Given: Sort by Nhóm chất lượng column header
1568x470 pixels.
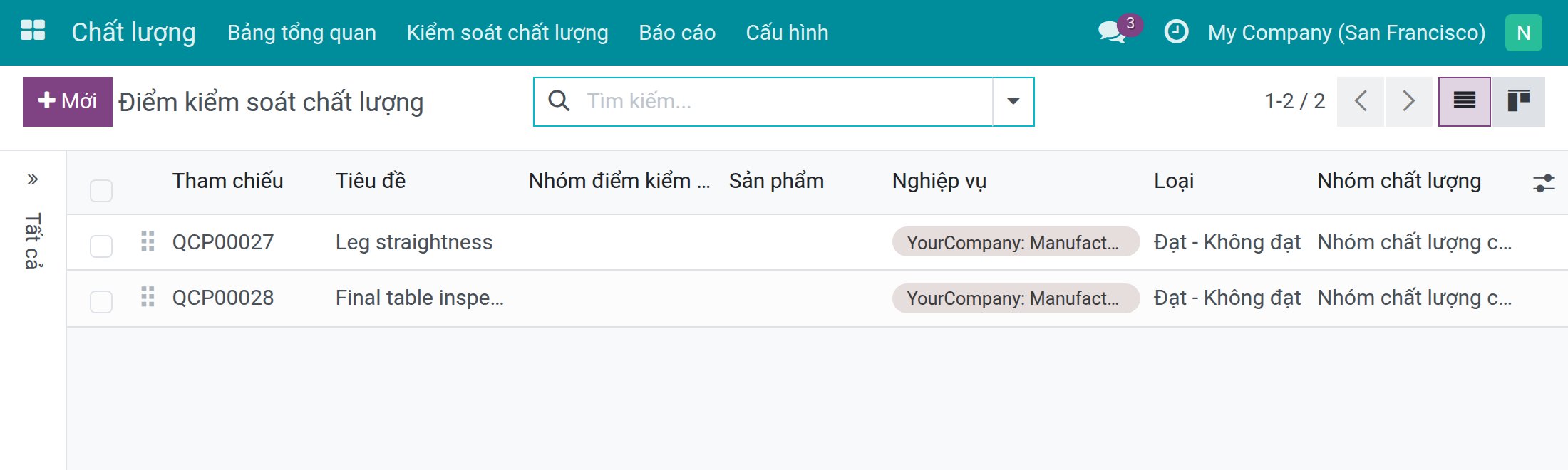Looking at the screenshot, I should (x=1398, y=181).
